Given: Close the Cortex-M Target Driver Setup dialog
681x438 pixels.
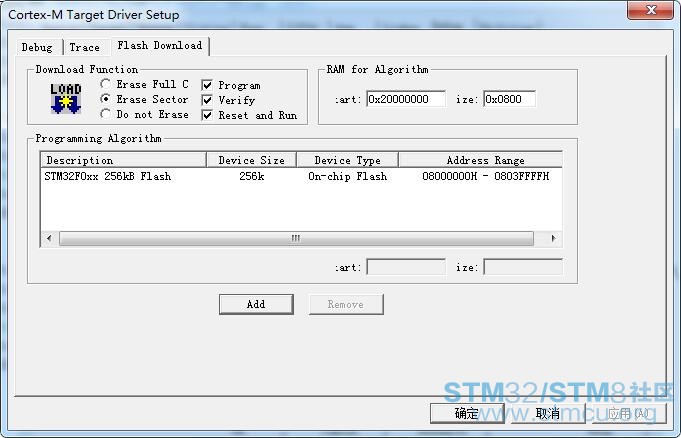Looking at the screenshot, I should pos(650,10).
